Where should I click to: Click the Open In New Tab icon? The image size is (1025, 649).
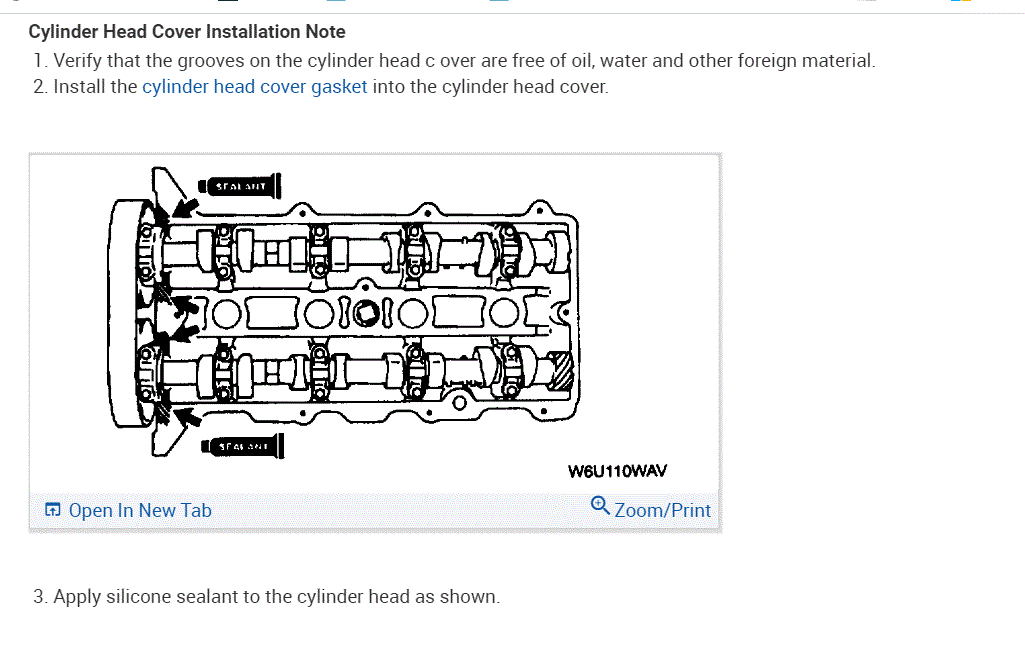53,510
